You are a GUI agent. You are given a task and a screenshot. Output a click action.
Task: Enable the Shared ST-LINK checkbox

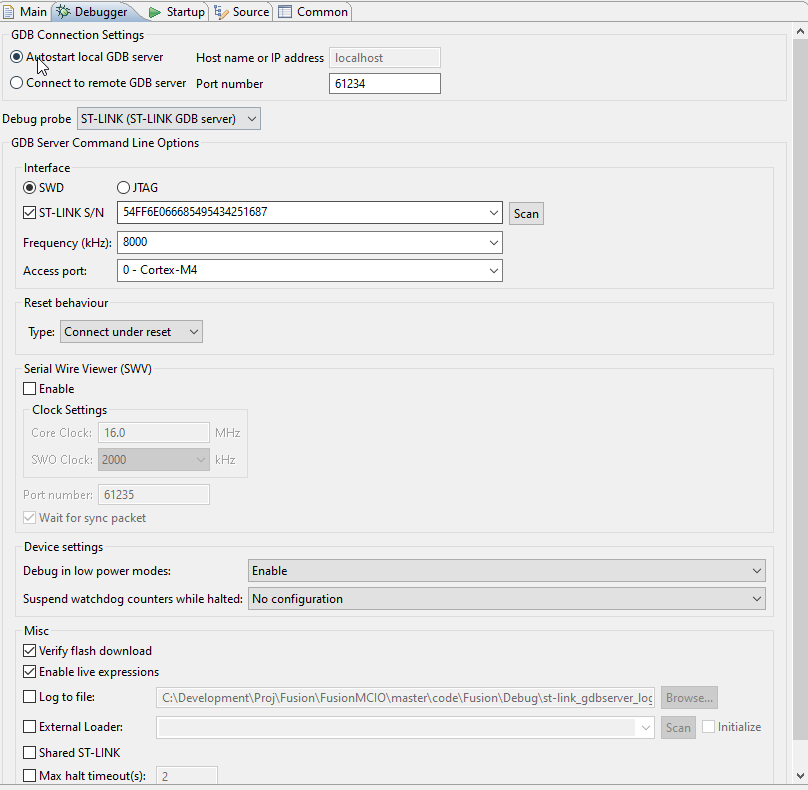tap(30, 752)
